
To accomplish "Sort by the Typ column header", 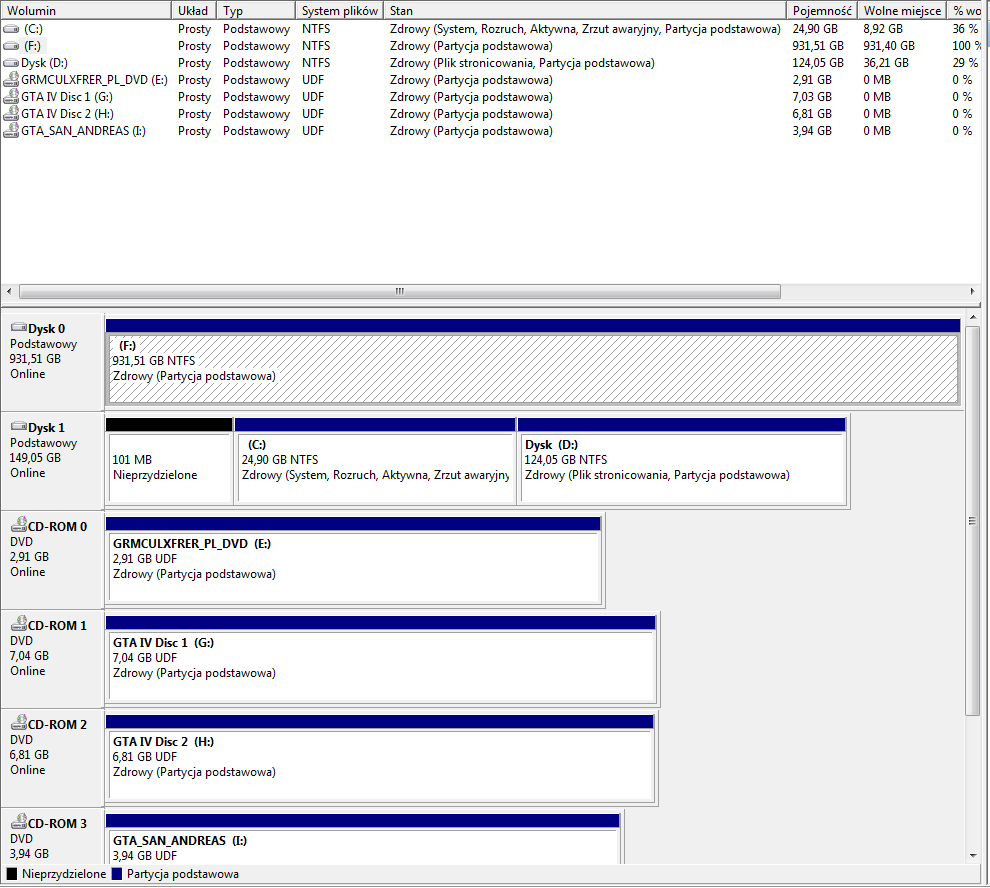I will (256, 11).
